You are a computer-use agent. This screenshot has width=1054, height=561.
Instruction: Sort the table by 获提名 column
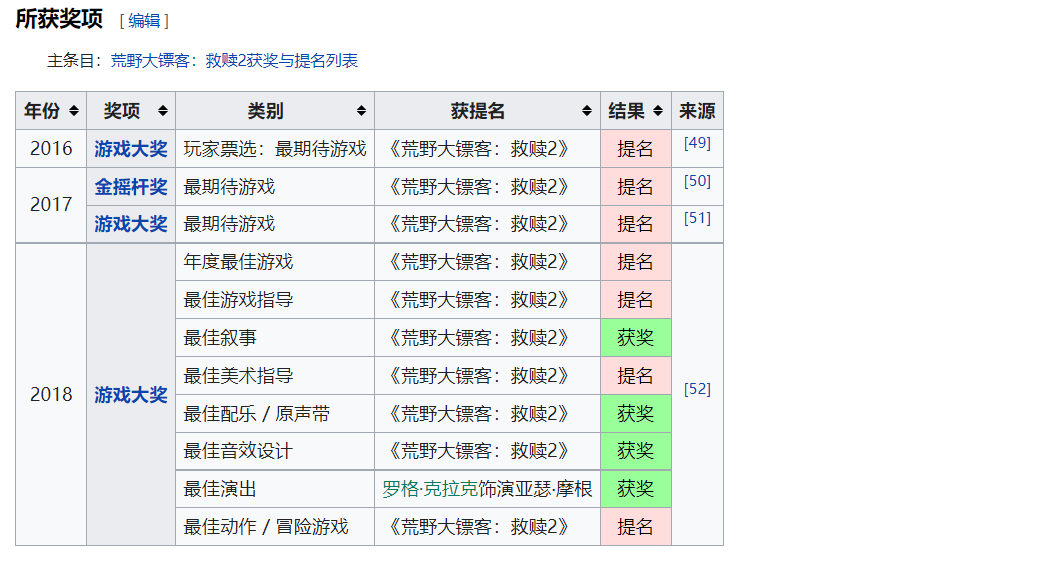pyautogui.click(x=587, y=111)
